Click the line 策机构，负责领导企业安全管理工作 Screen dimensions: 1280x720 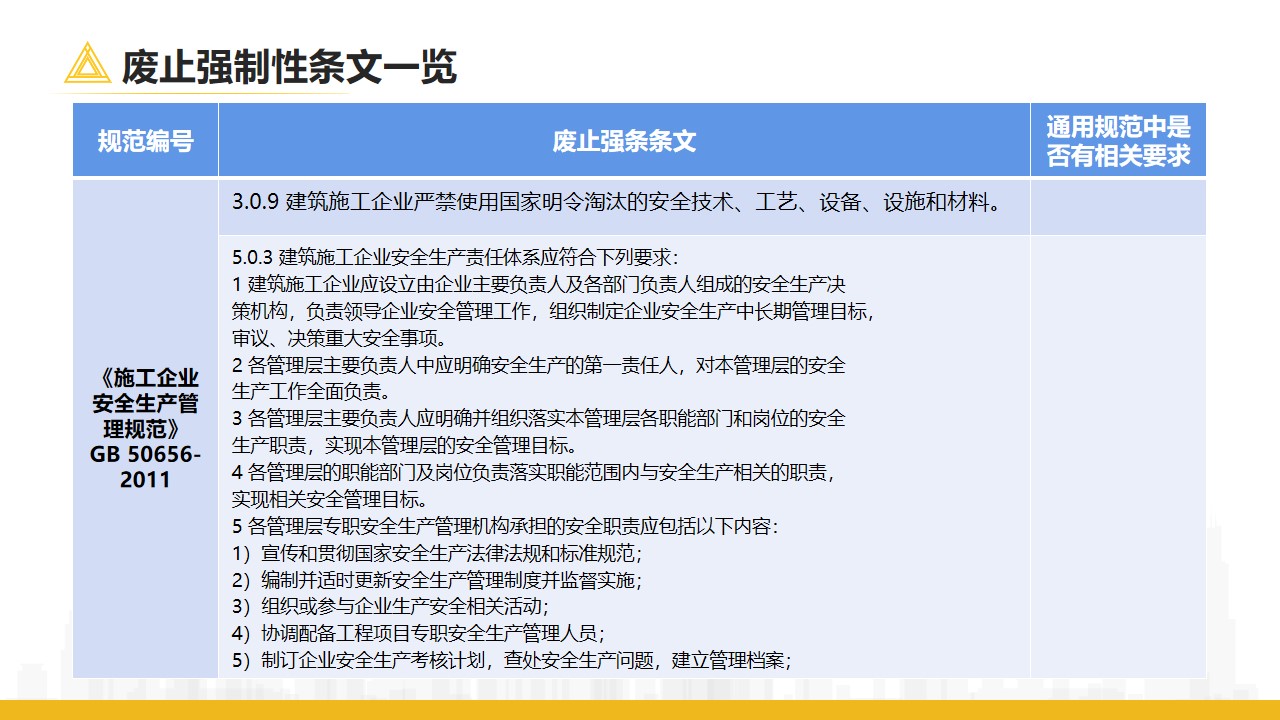554,311
